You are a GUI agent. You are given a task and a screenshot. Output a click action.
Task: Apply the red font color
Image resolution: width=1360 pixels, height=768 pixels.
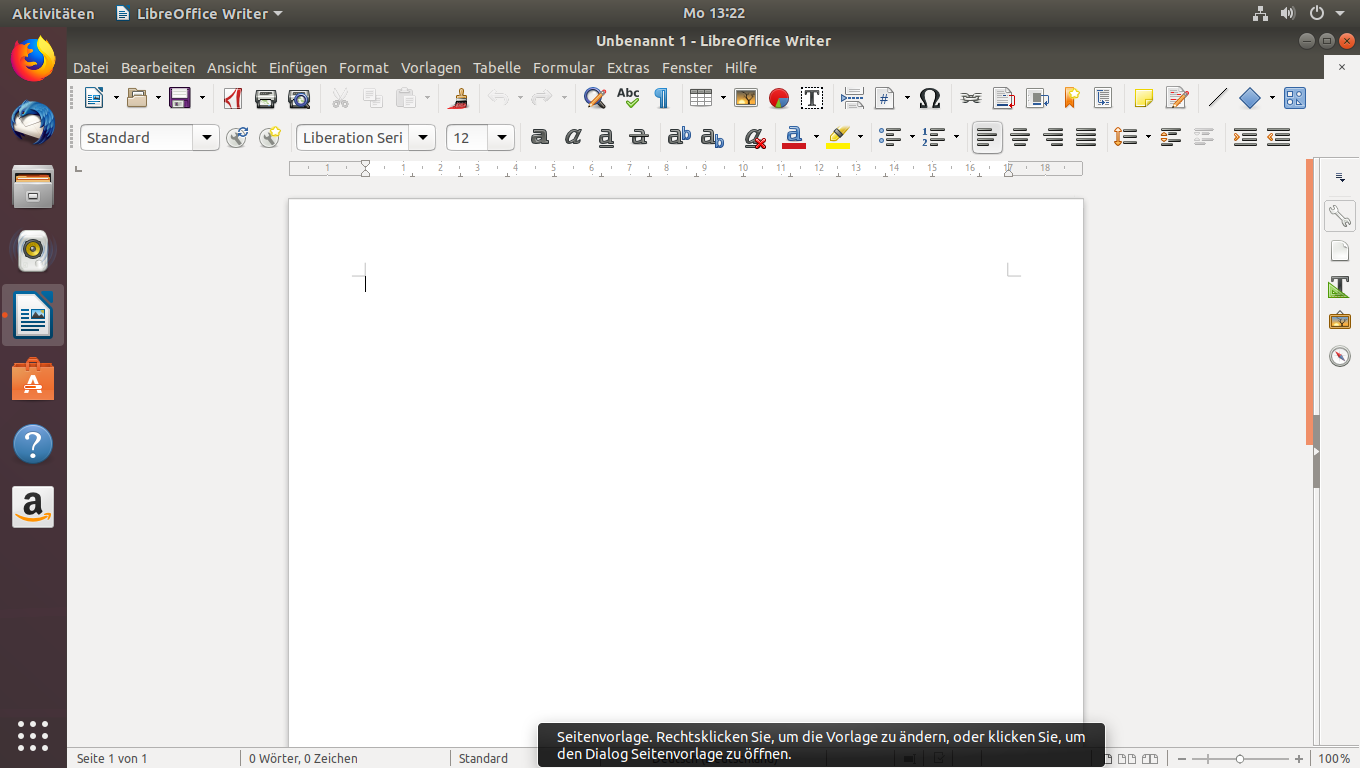(795, 137)
